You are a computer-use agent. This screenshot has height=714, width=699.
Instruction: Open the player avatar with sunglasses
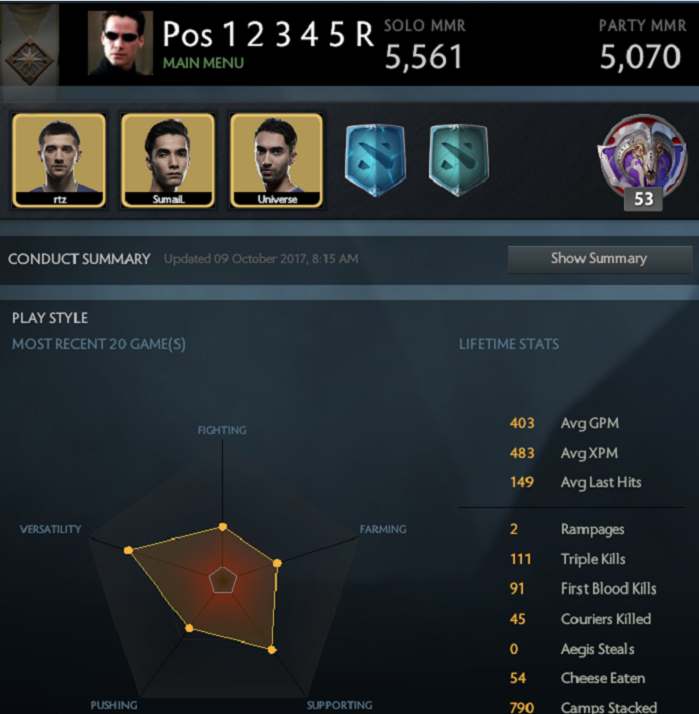coord(120,42)
